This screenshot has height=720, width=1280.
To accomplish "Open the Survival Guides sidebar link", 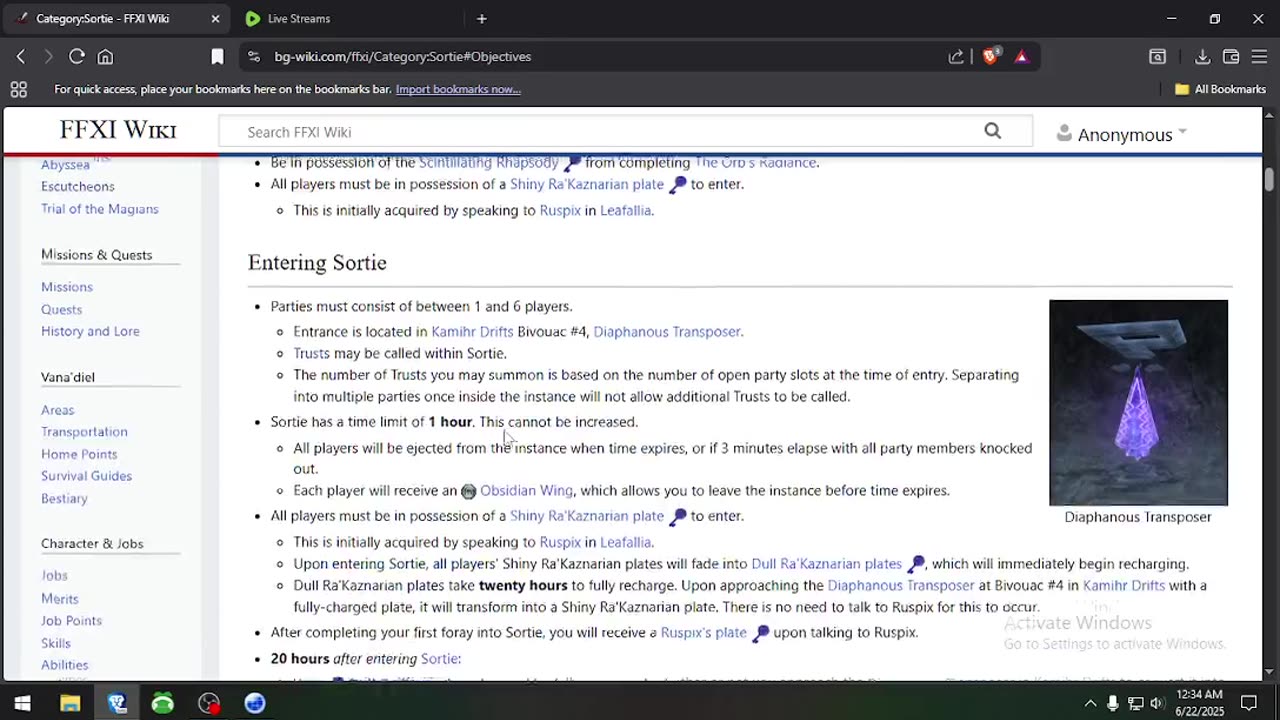I will tap(86, 476).
